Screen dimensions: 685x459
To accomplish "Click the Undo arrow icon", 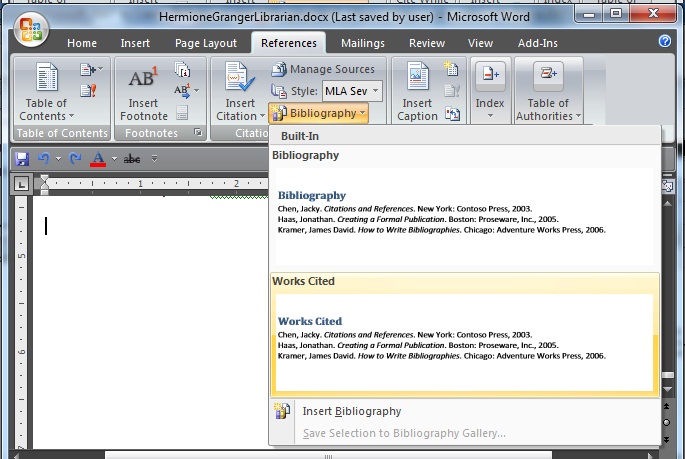I will point(44,158).
